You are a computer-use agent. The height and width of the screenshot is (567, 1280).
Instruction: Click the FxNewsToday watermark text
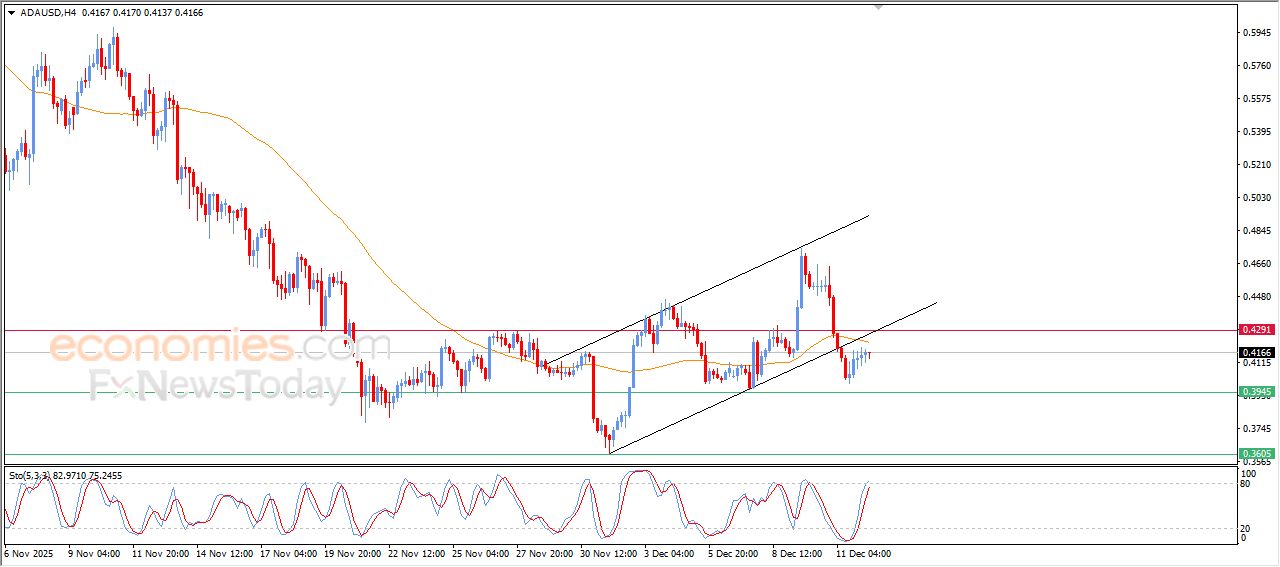click(218, 385)
